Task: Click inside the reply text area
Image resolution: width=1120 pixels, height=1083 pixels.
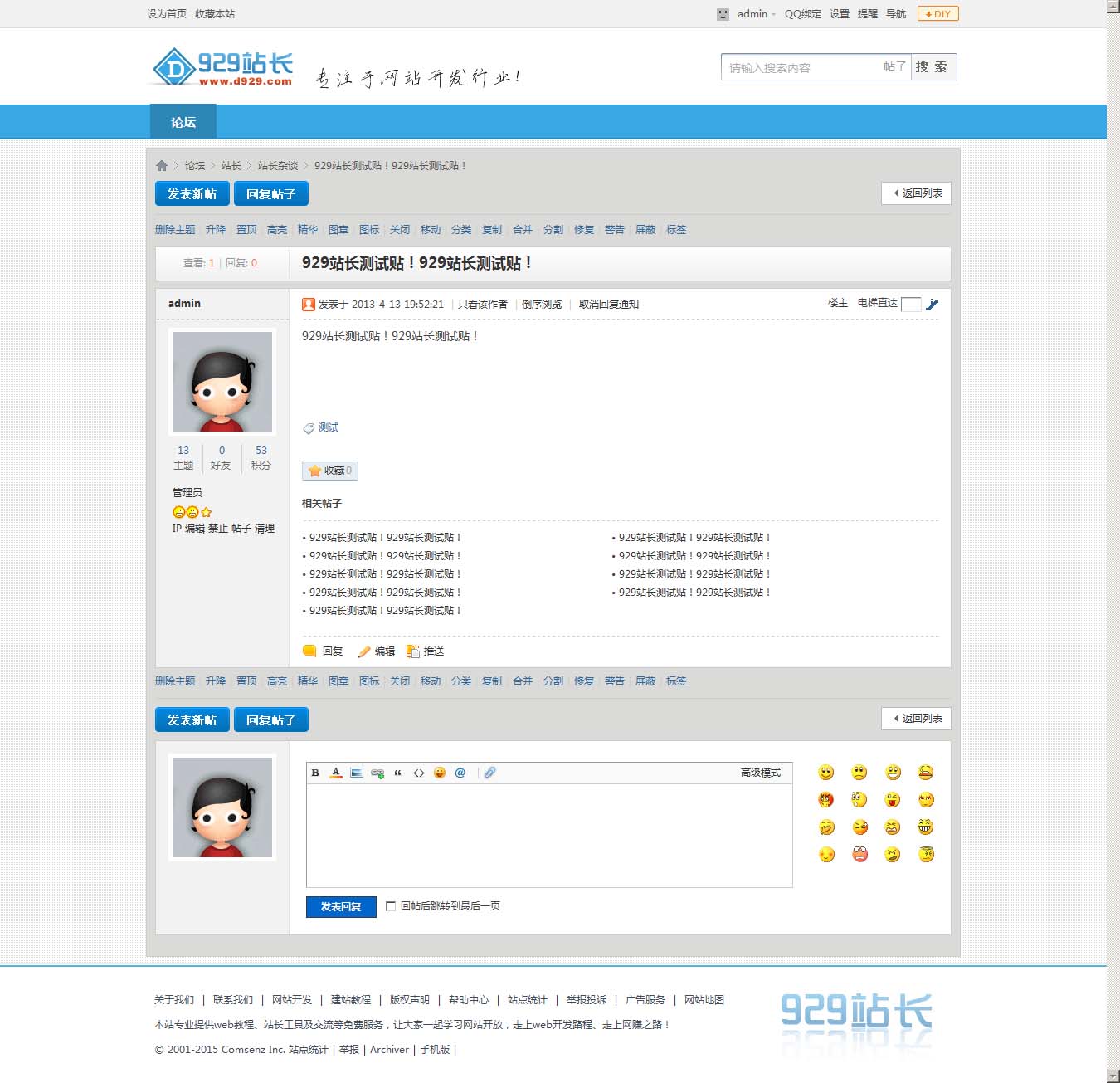Action: (549, 835)
